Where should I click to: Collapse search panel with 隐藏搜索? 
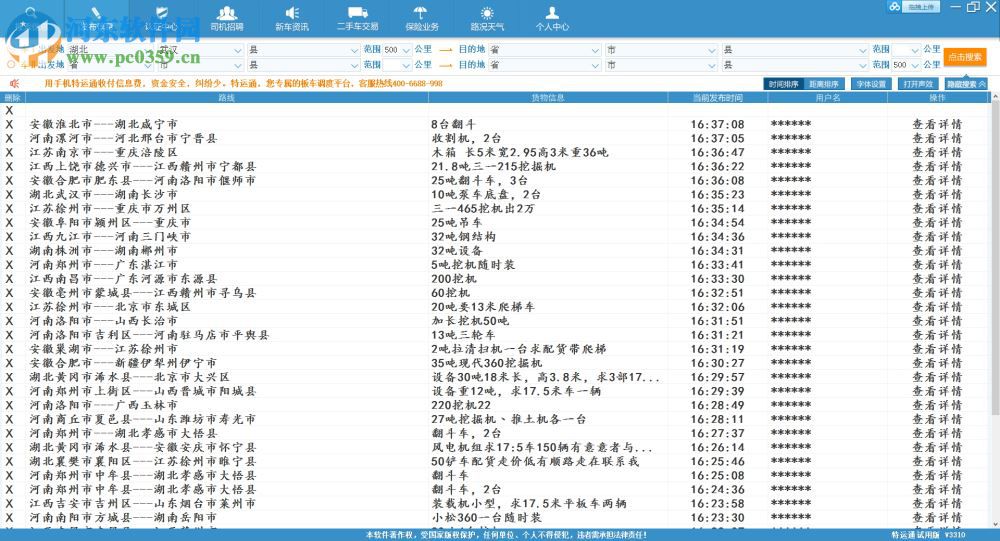pyautogui.click(x=966, y=84)
